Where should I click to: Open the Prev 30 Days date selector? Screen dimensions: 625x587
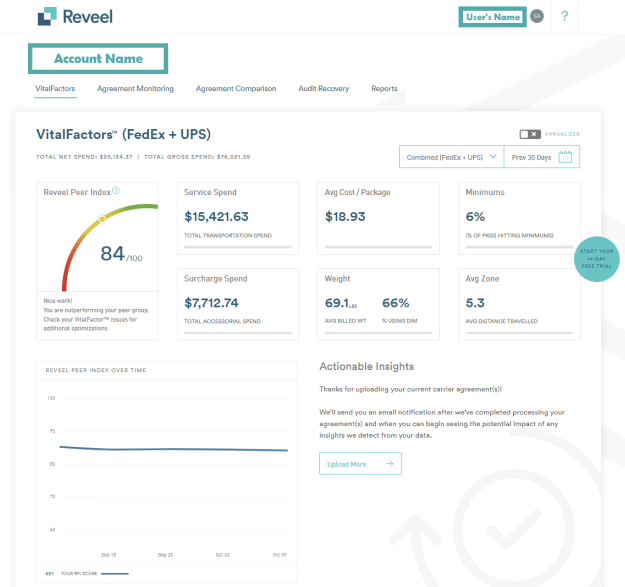click(x=542, y=157)
